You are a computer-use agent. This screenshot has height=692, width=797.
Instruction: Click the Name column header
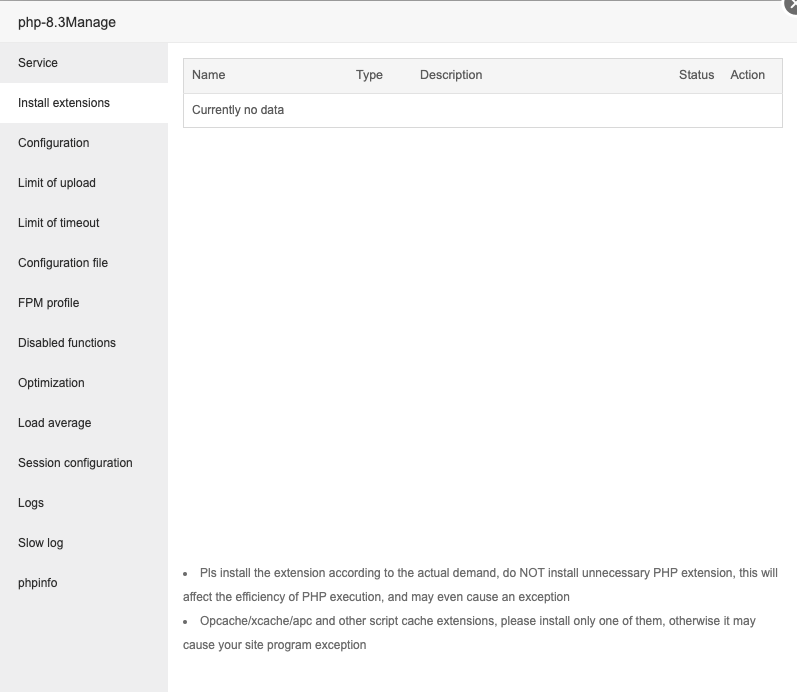point(209,75)
